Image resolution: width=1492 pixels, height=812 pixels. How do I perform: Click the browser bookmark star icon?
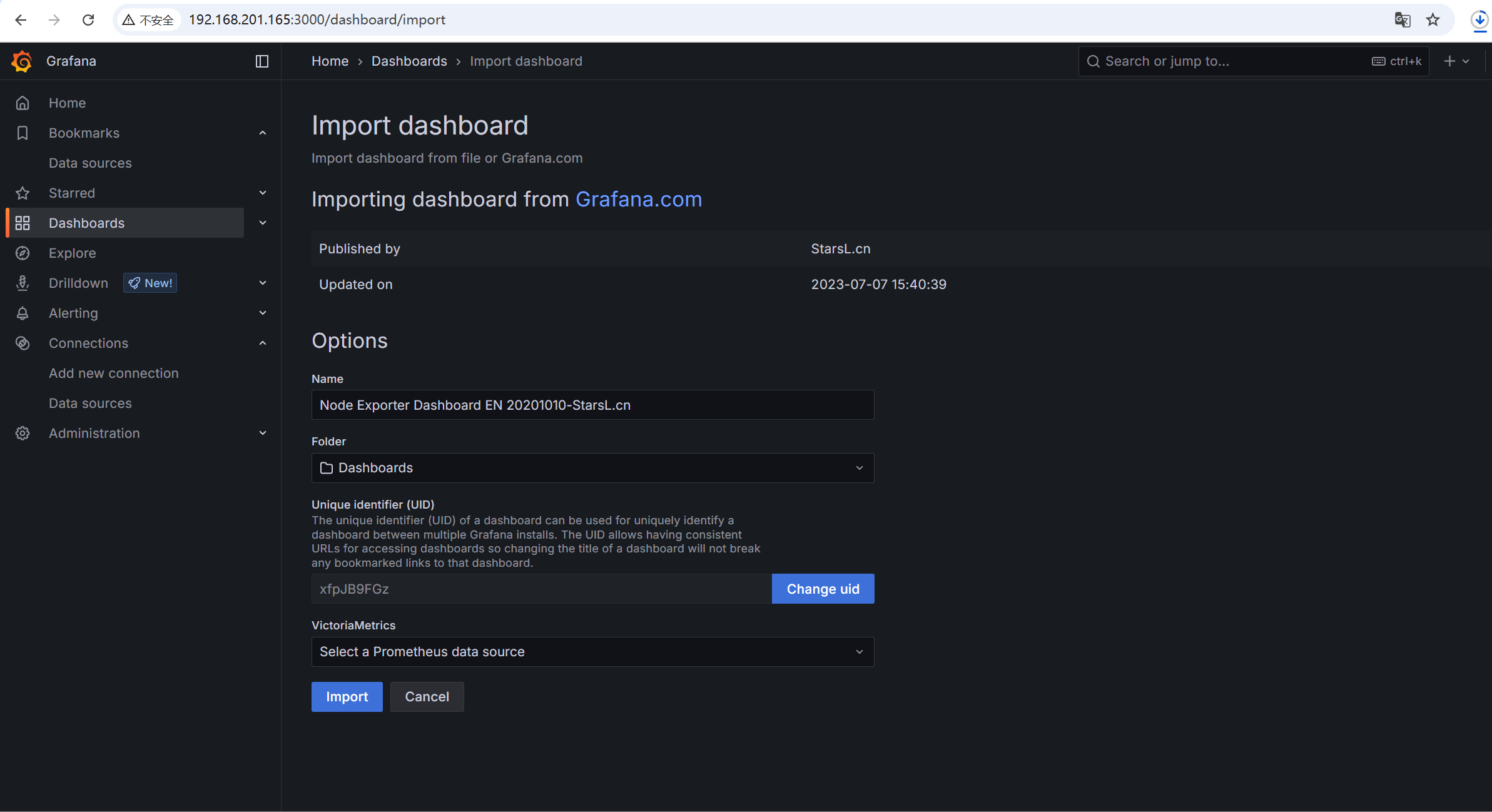tap(1433, 20)
